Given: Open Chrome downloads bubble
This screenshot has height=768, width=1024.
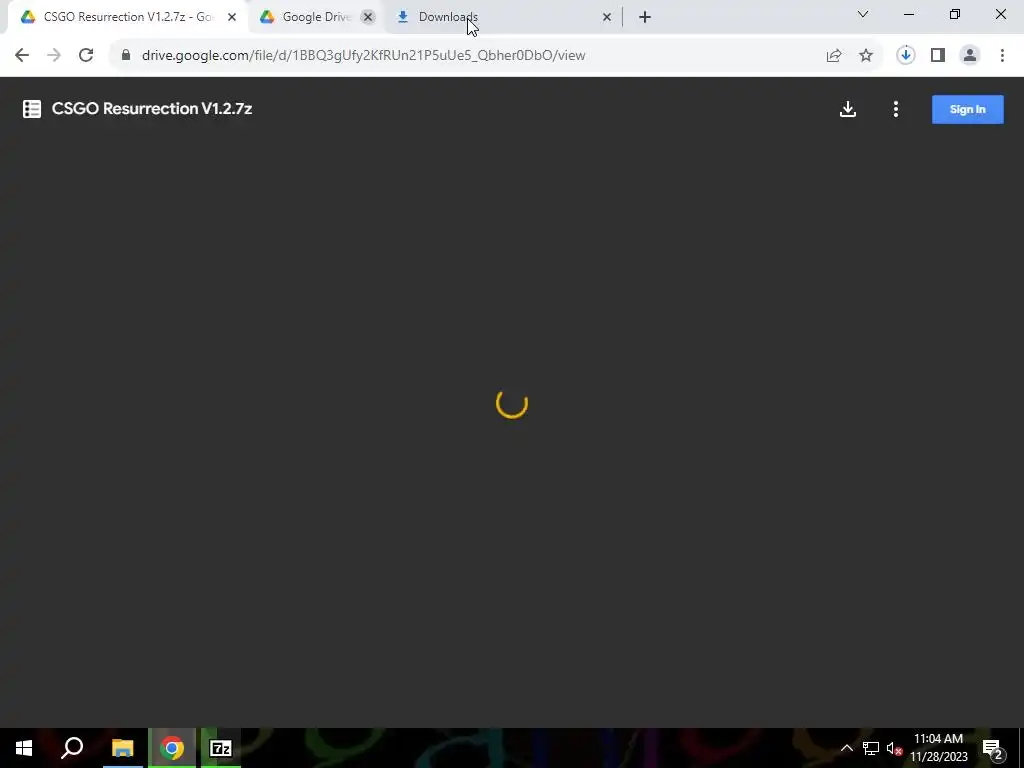Looking at the screenshot, I should pyautogui.click(x=905, y=55).
